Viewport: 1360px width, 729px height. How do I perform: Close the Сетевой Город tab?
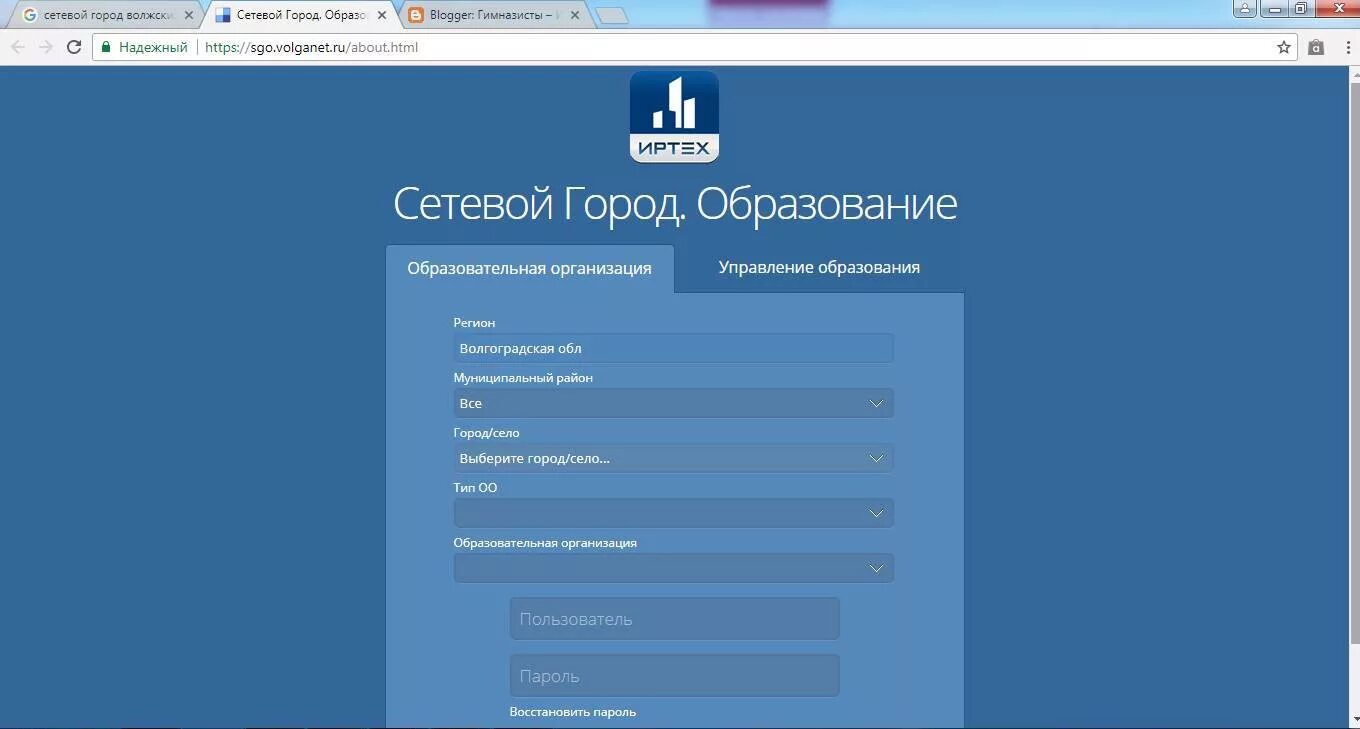(x=382, y=15)
